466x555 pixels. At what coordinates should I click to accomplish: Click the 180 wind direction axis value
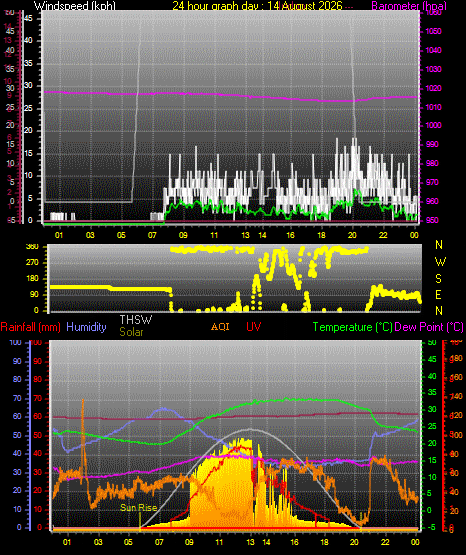32,279
